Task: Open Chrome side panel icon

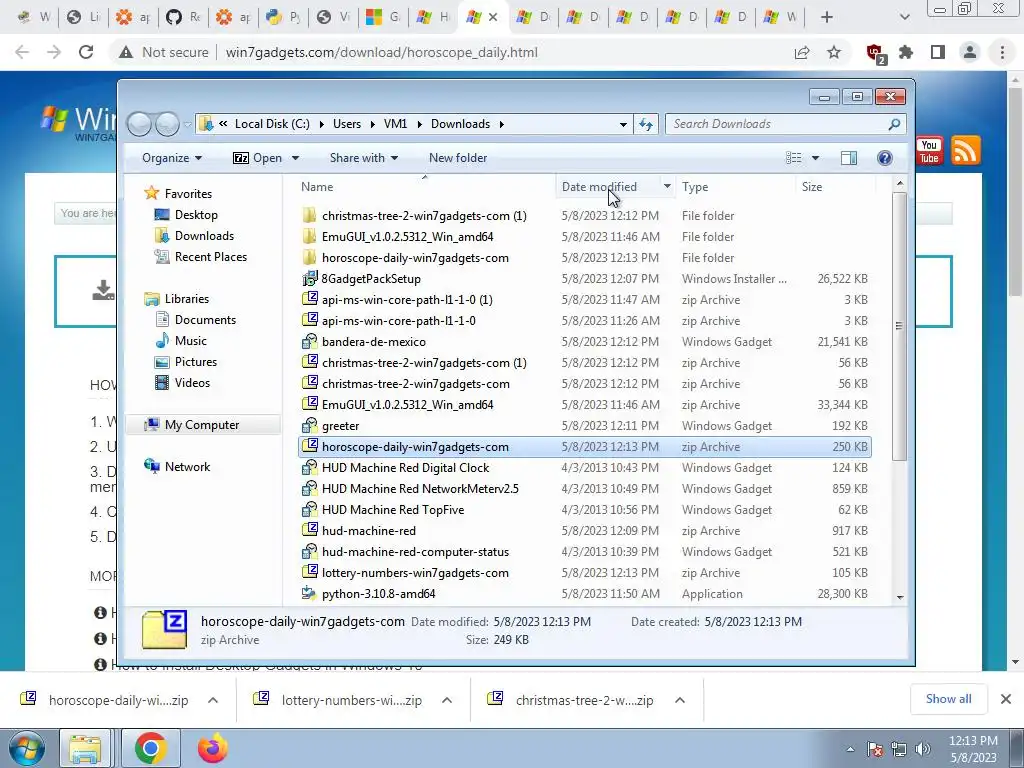Action: [x=938, y=52]
